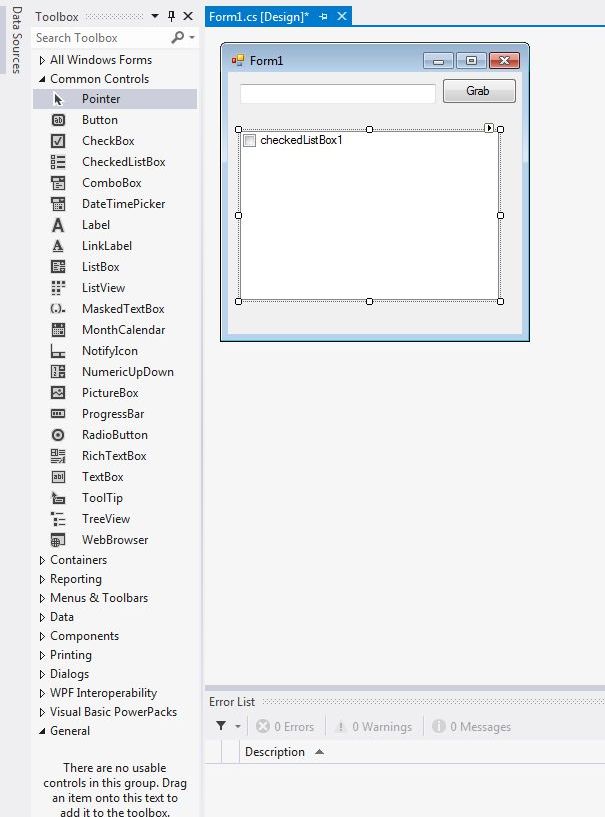Viewport: 605px width, 817px height.
Task: Open the Error List filter dropdown
Action: click(x=238, y=726)
